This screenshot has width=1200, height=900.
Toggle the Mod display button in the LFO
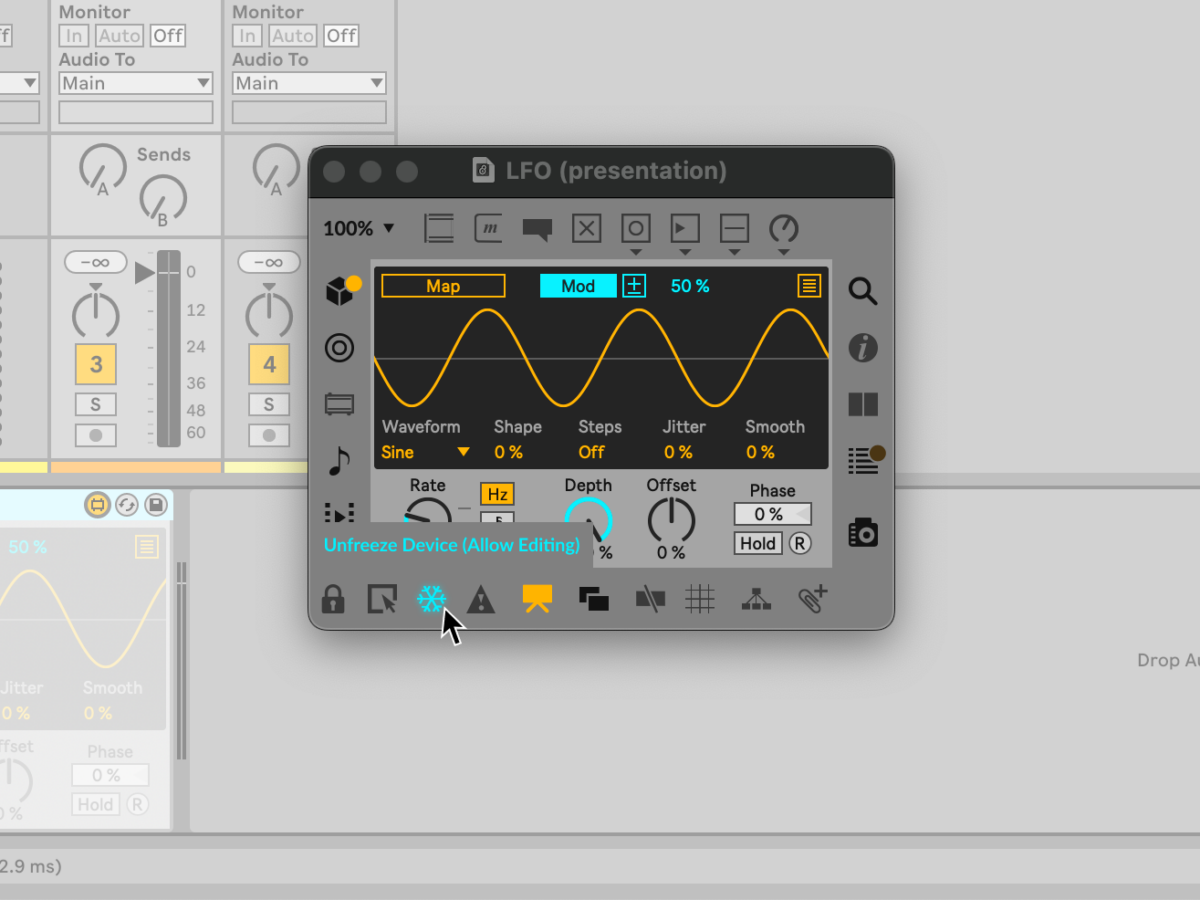[x=577, y=285]
